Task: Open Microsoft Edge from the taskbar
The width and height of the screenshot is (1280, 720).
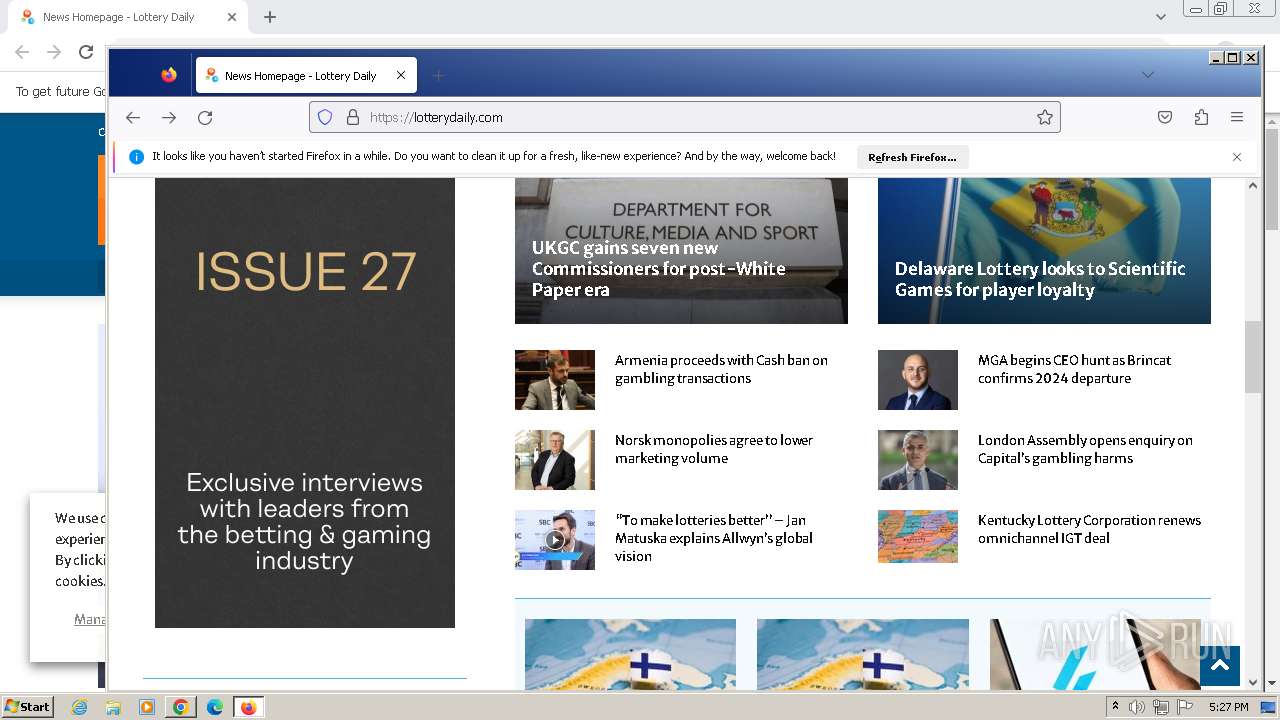Action: pos(215,707)
